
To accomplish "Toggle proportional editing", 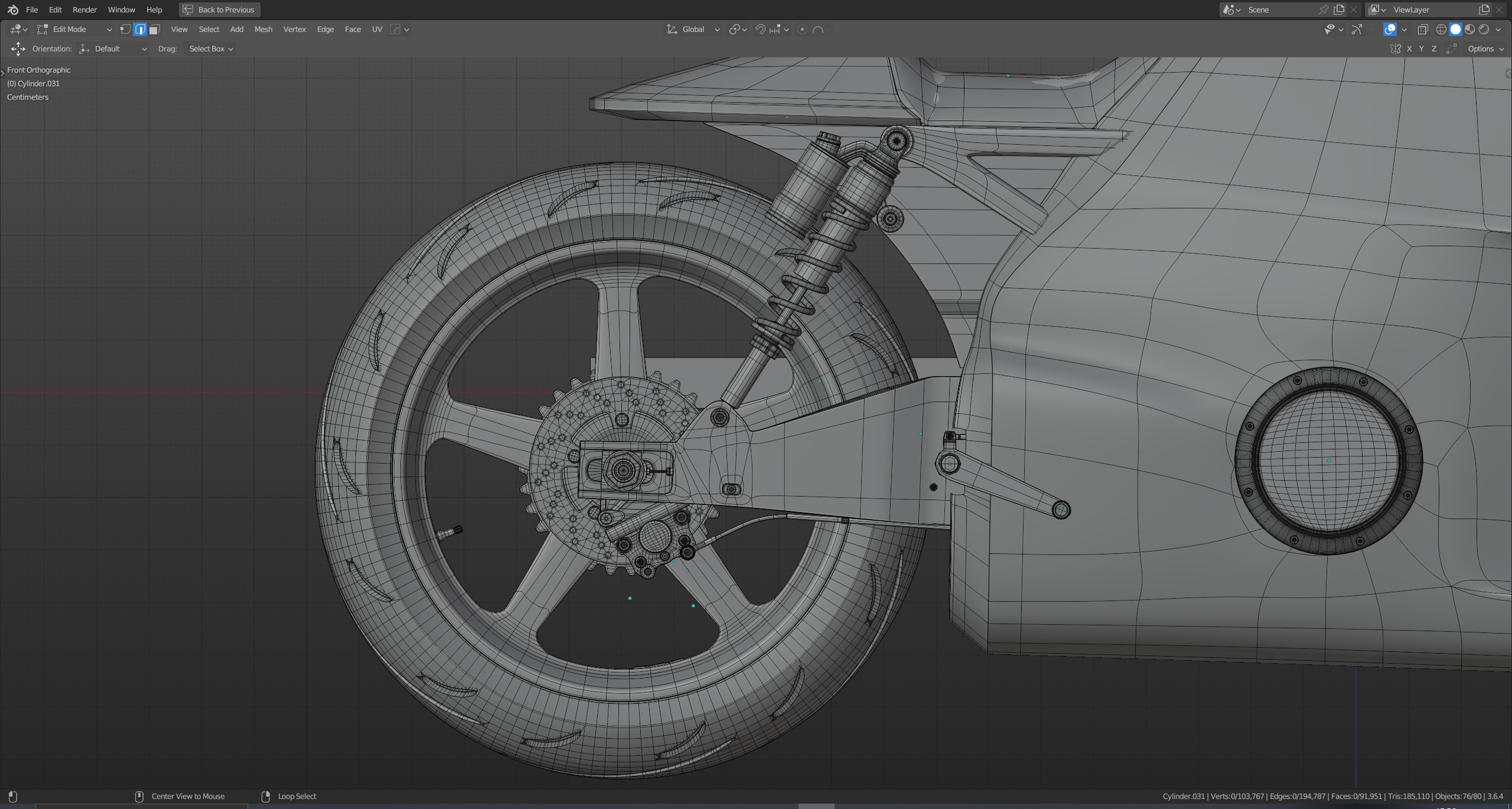I will click(803, 29).
